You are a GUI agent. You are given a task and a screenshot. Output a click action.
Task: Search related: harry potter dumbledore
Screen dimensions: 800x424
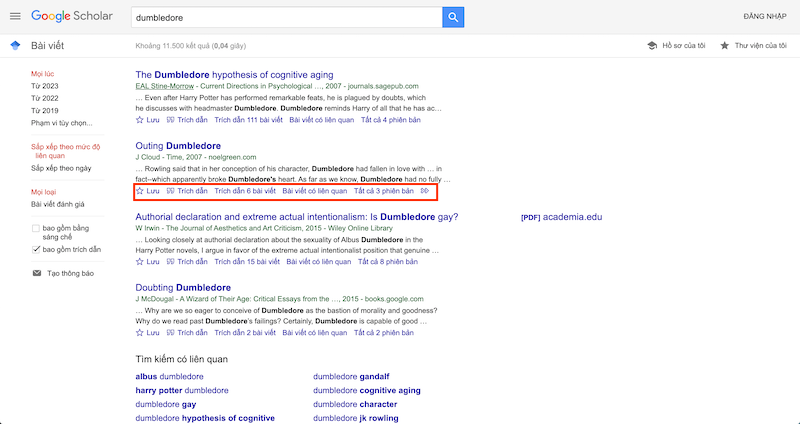[182, 390]
